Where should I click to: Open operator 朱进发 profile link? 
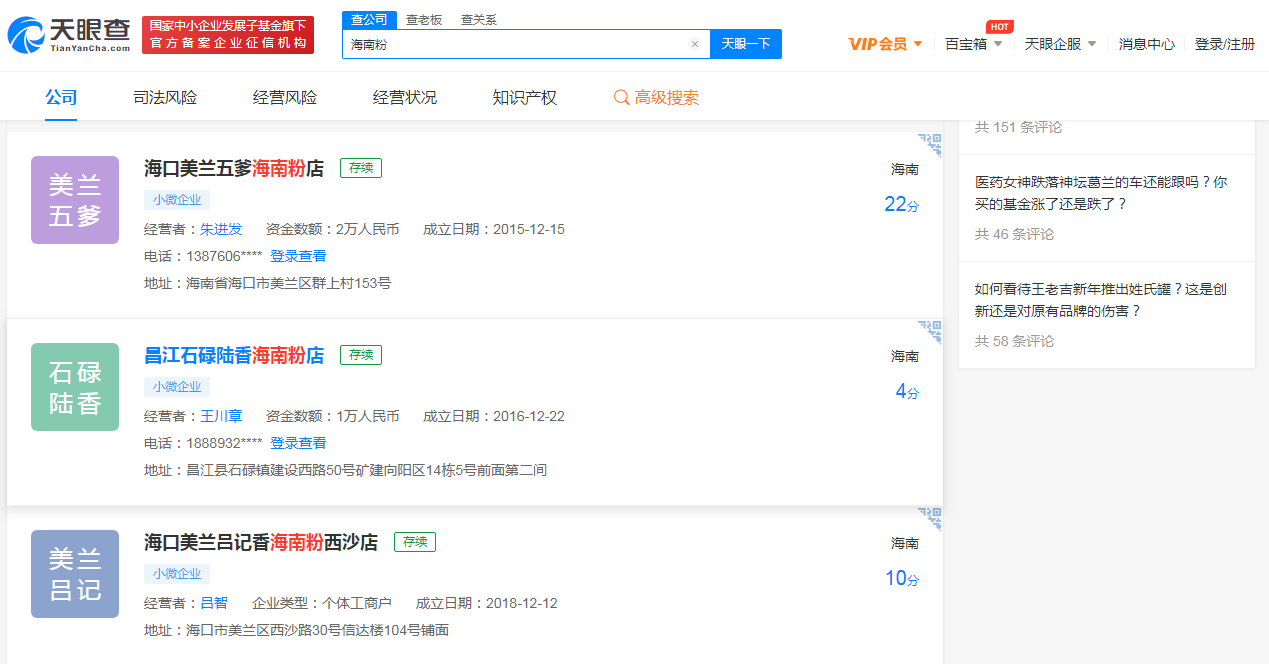pos(221,229)
